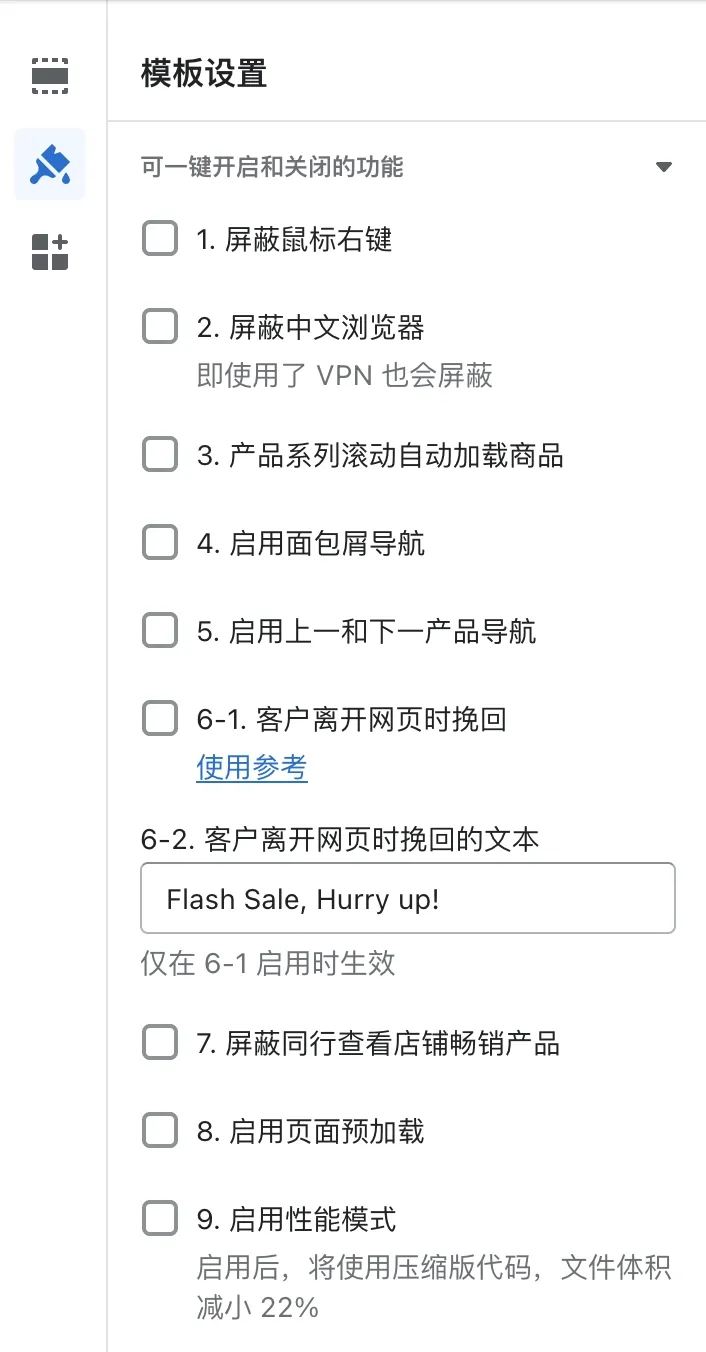Turn on breadcrumb navigation option 4
Screen dimensions: 706x1352
click(x=159, y=542)
